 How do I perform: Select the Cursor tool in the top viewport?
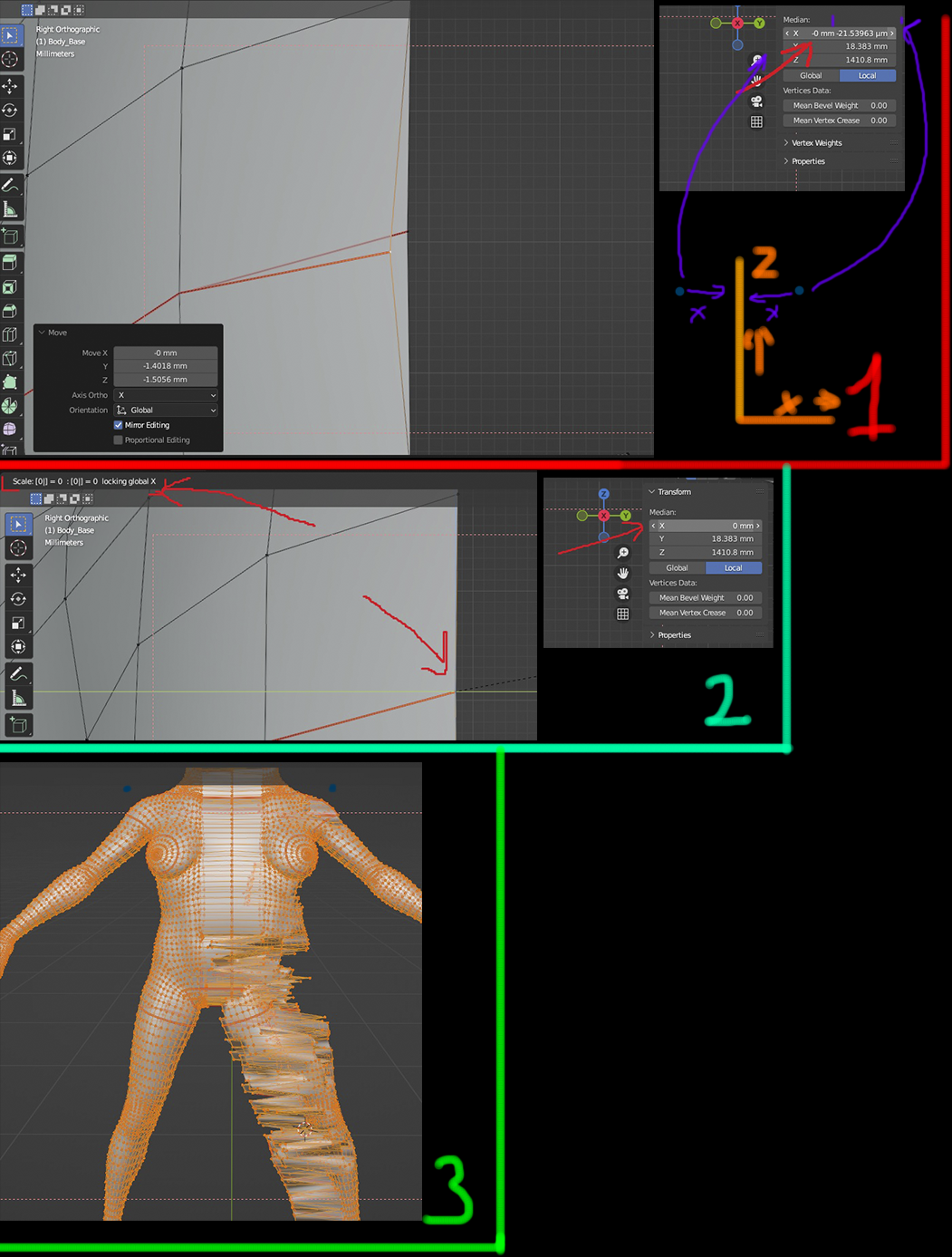pyautogui.click(x=10, y=60)
